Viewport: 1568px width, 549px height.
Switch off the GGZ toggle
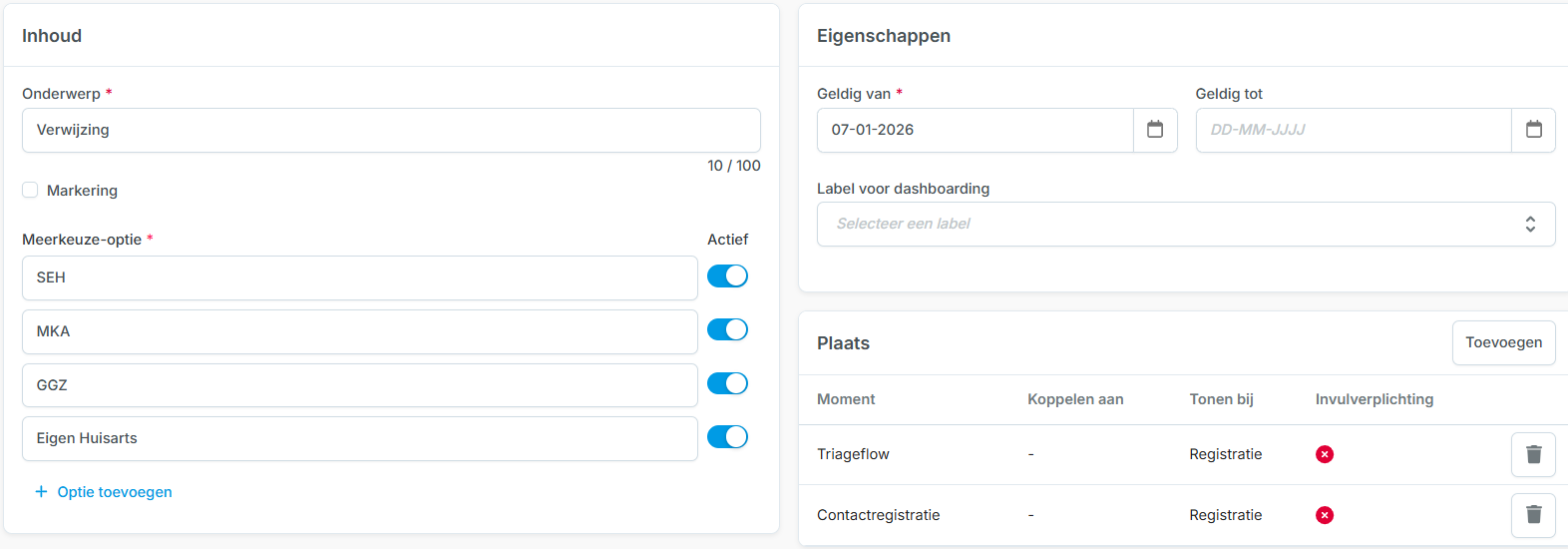[727, 383]
